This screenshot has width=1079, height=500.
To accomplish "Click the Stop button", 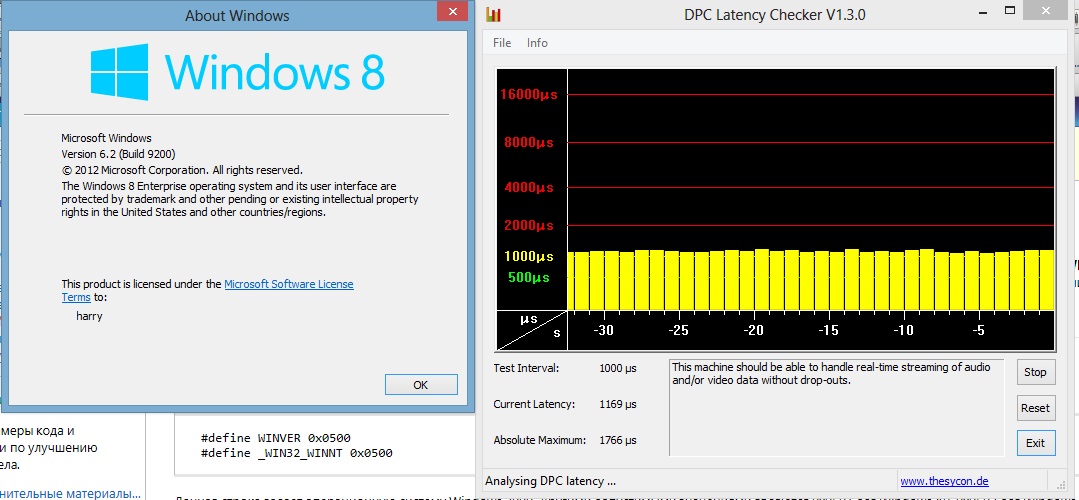I will pos(1035,372).
